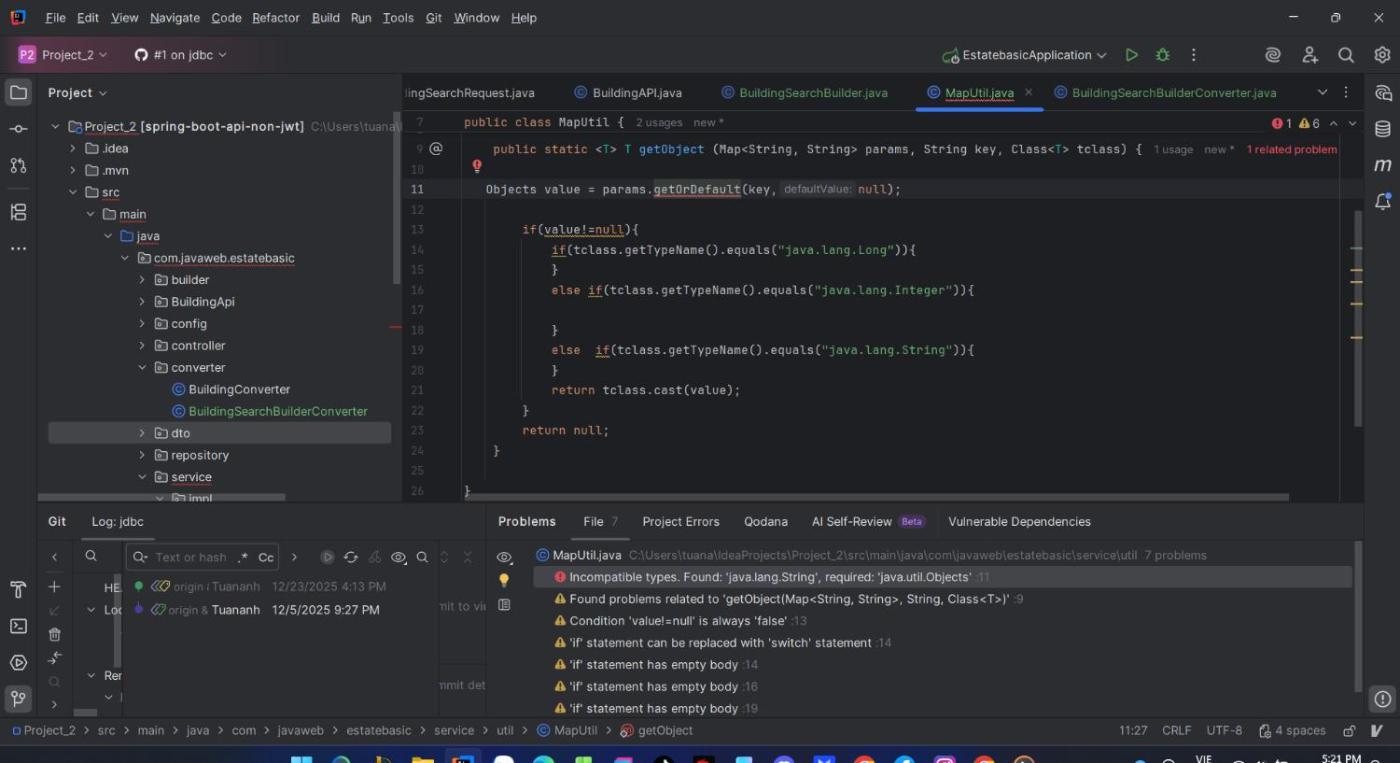Click the Text or hash search field
This screenshot has height=763, width=1400.
click(x=190, y=557)
